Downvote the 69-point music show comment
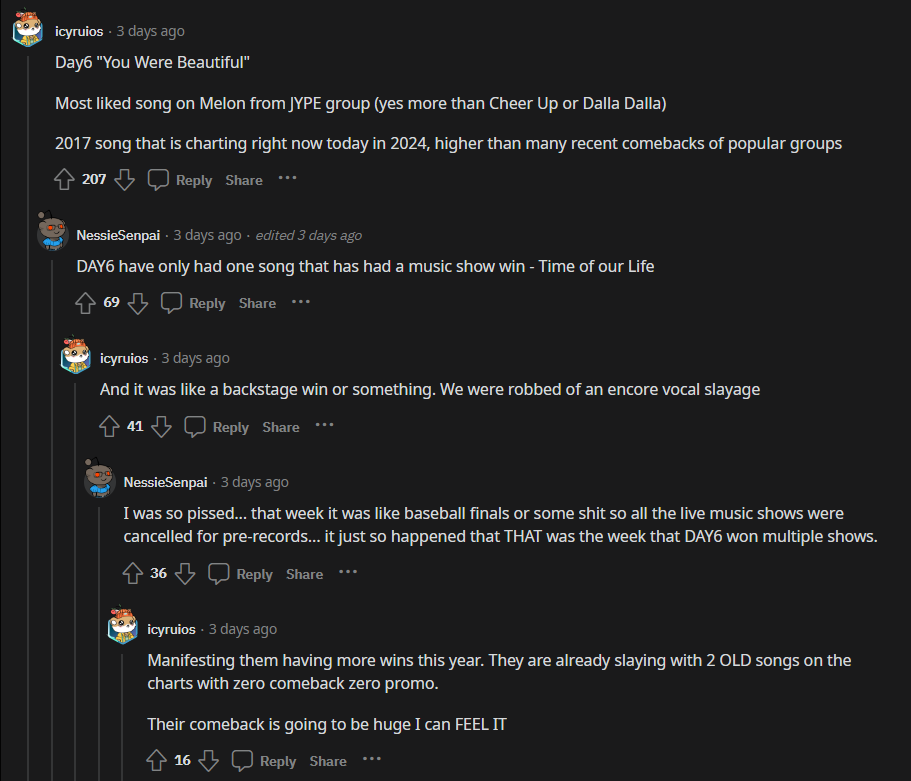Image resolution: width=911 pixels, height=781 pixels. pyautogui.click(x=138, y=303)
